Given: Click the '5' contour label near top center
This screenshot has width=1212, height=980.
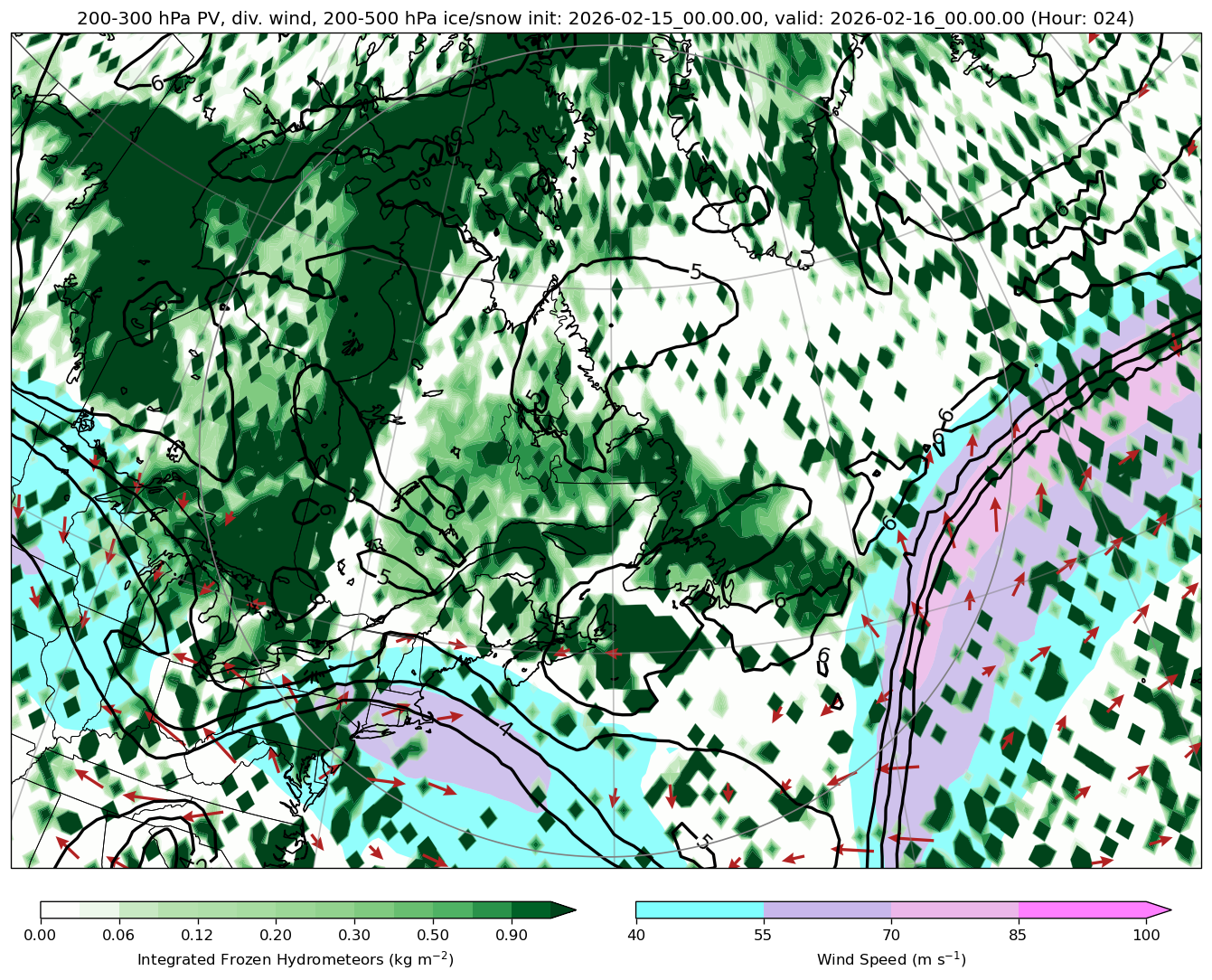Looking at the screenshot, I should coord(695,271).
